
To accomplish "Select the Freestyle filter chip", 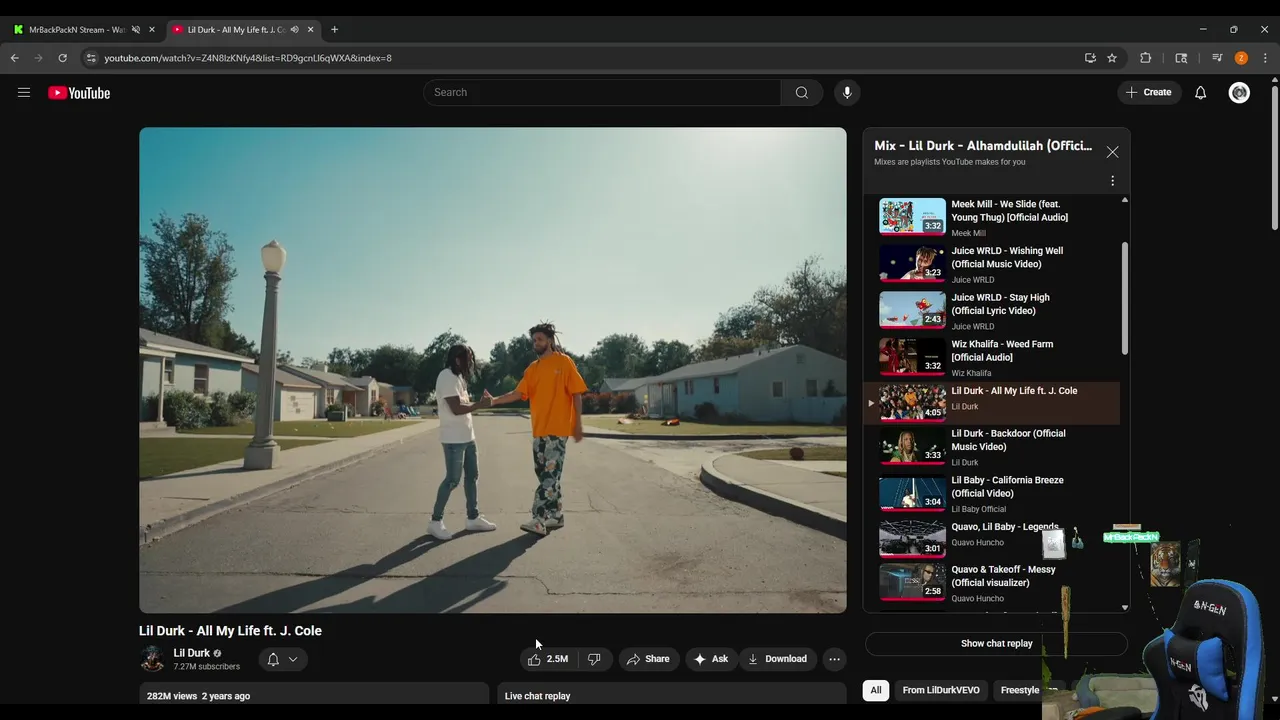I will point(1020,690).
